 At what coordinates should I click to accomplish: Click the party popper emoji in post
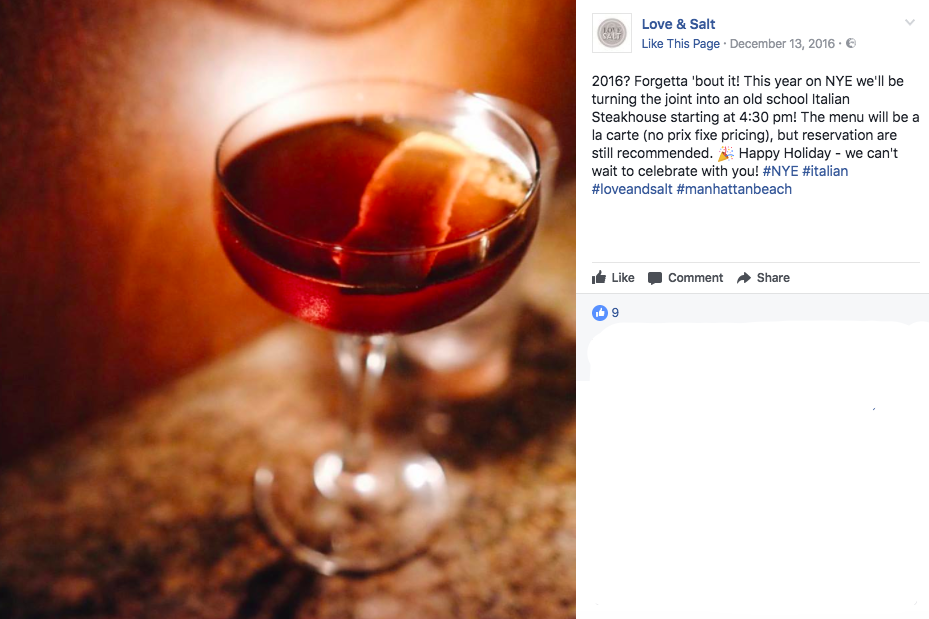click(725, 153)
